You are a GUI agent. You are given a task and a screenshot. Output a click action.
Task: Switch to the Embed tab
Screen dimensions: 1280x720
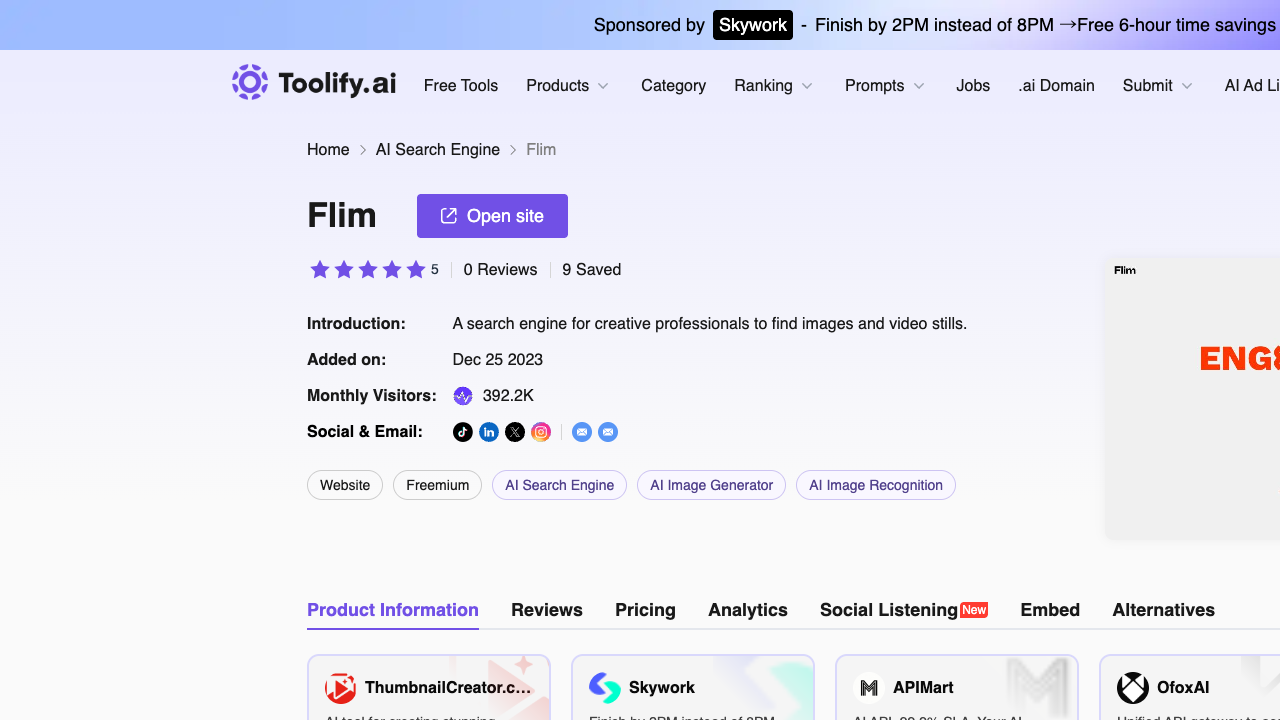pyautogui.click(x=1050, y=610)
